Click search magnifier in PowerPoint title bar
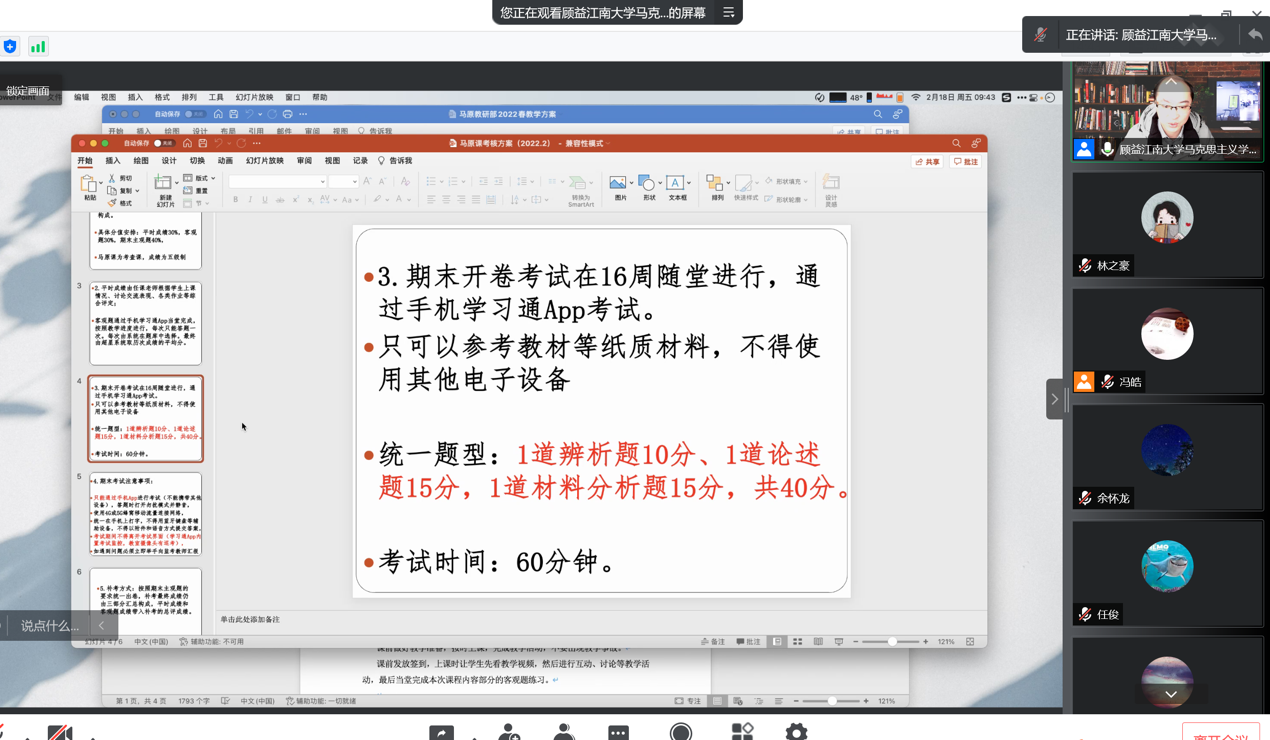1270x740 pixels. (956, 144)
